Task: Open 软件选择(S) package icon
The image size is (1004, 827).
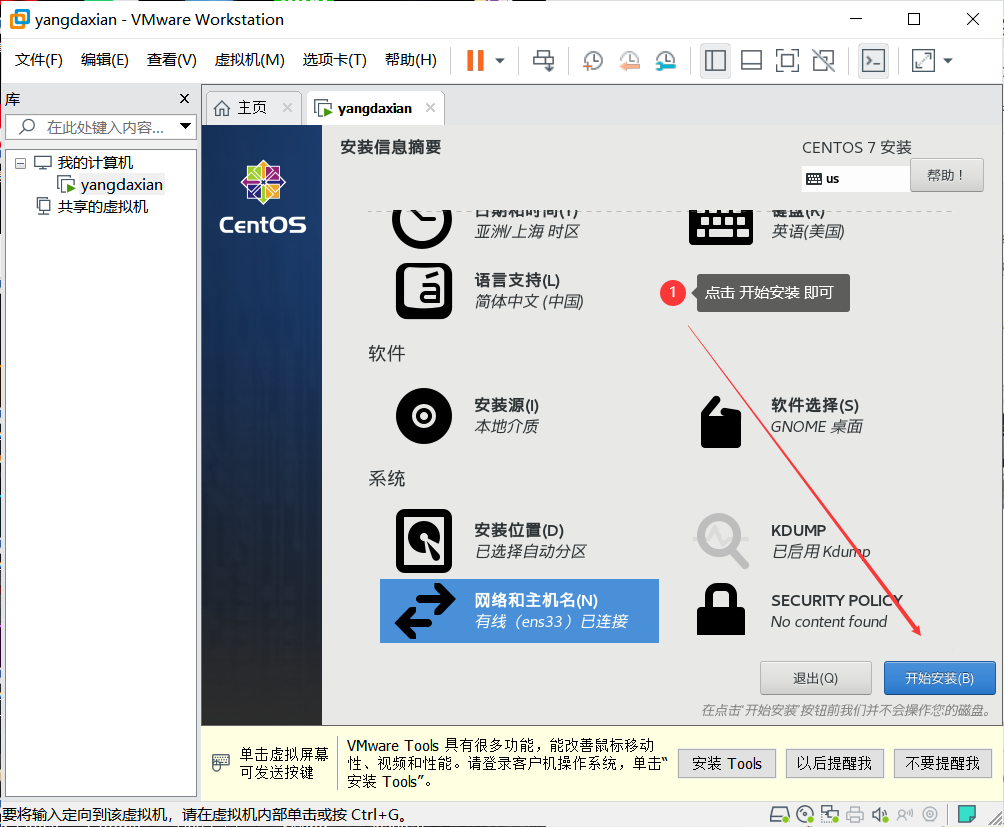Action: [721, 422]
